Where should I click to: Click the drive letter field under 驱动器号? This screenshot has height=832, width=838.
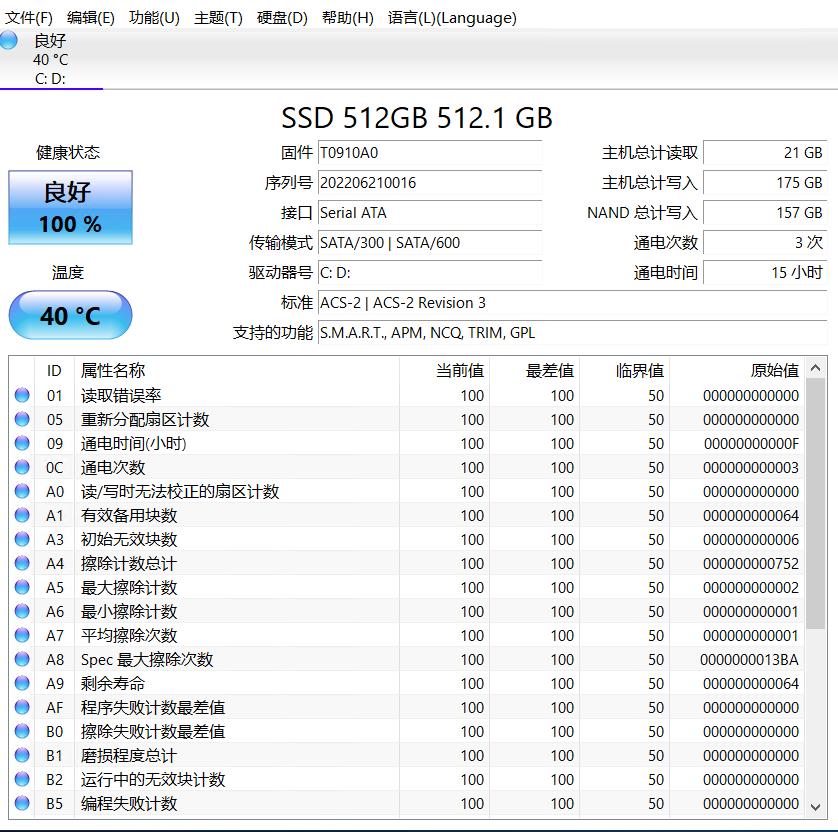[430, 273]
